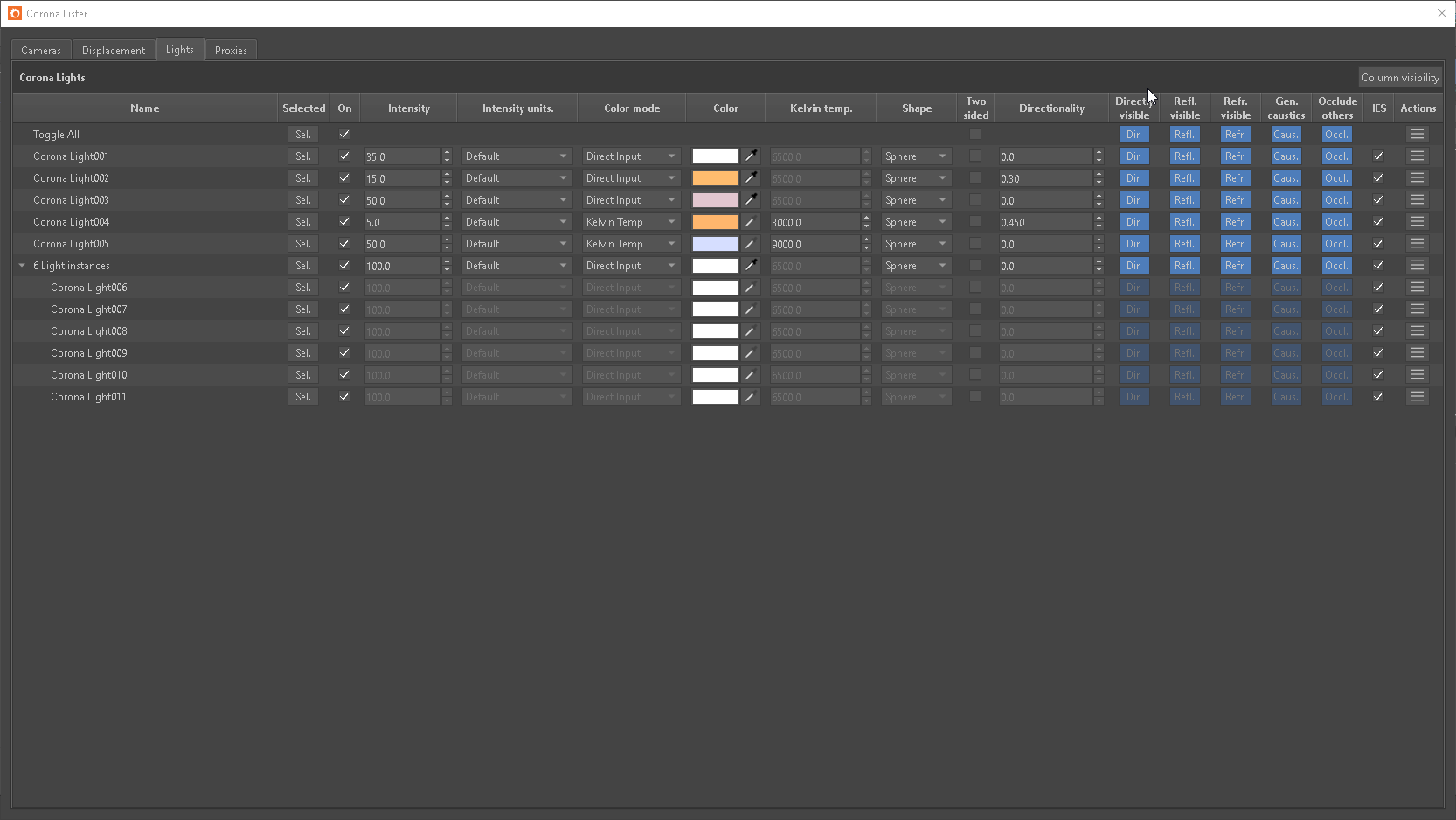This screenshot has height=820, width=1456.
Task: Open the actions menu for Corona Light001
Action: tap(1418, 156)
